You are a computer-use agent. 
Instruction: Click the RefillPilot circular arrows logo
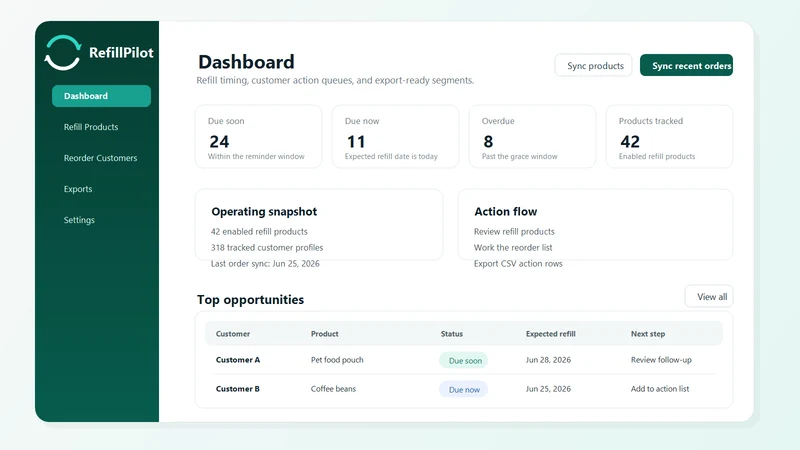(x=63, y=53)
